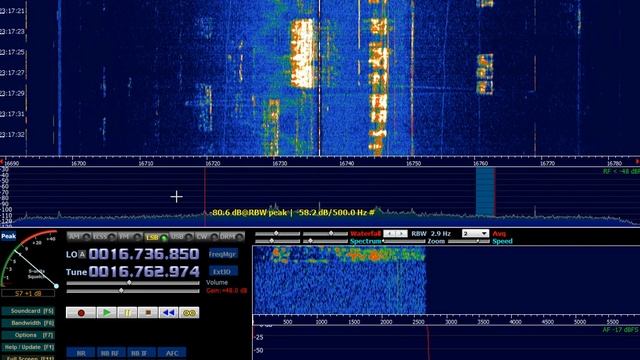Click the audio waterfall display
Image resolution: width=640 pixels, height=360 pixels.
click(446, 280)
